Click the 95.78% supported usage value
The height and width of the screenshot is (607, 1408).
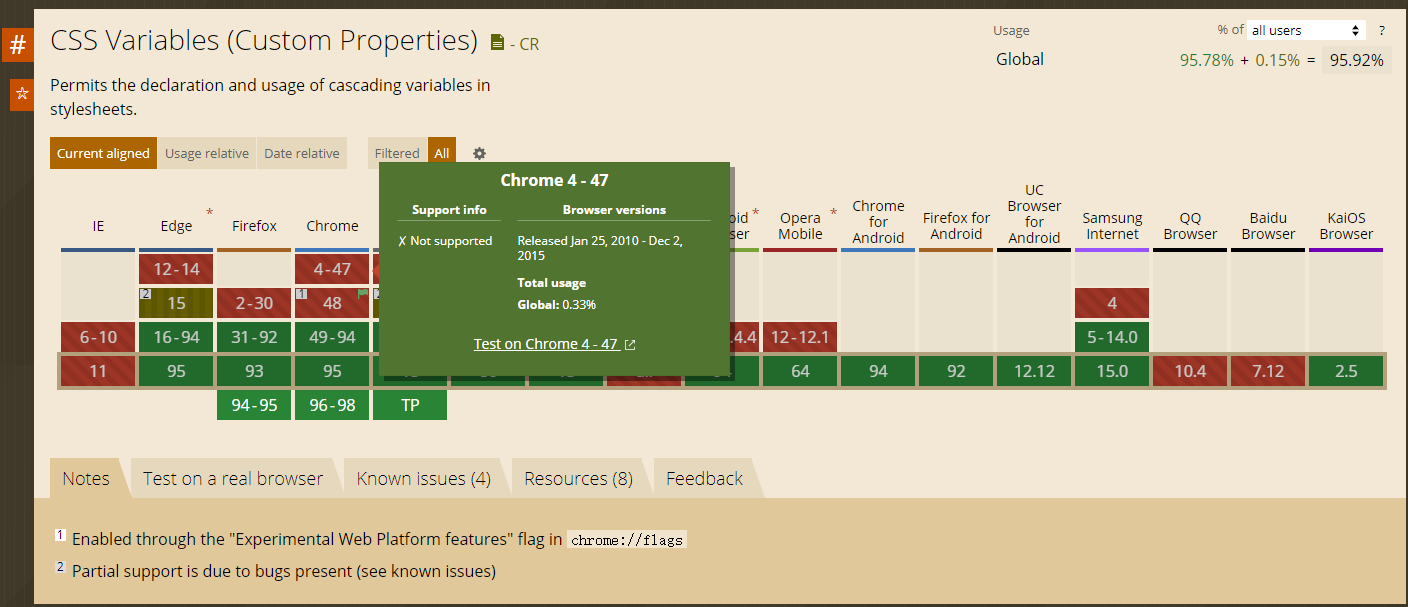[x=1207, y=60]
